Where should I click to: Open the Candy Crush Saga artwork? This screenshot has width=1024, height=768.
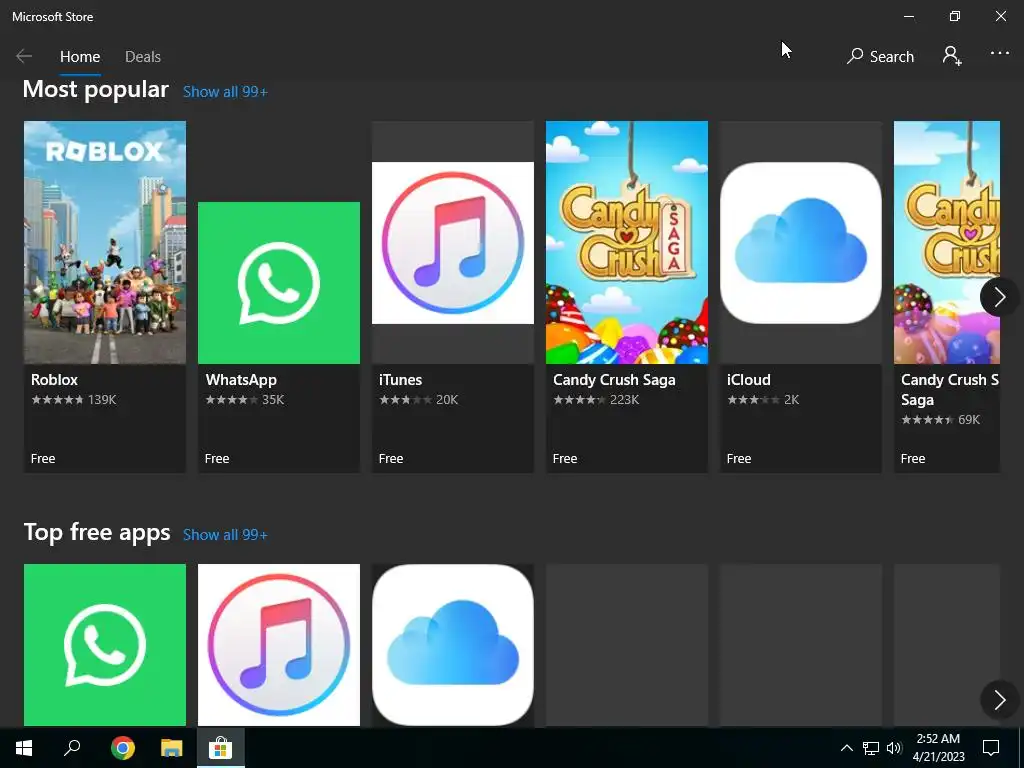[627, 242]
